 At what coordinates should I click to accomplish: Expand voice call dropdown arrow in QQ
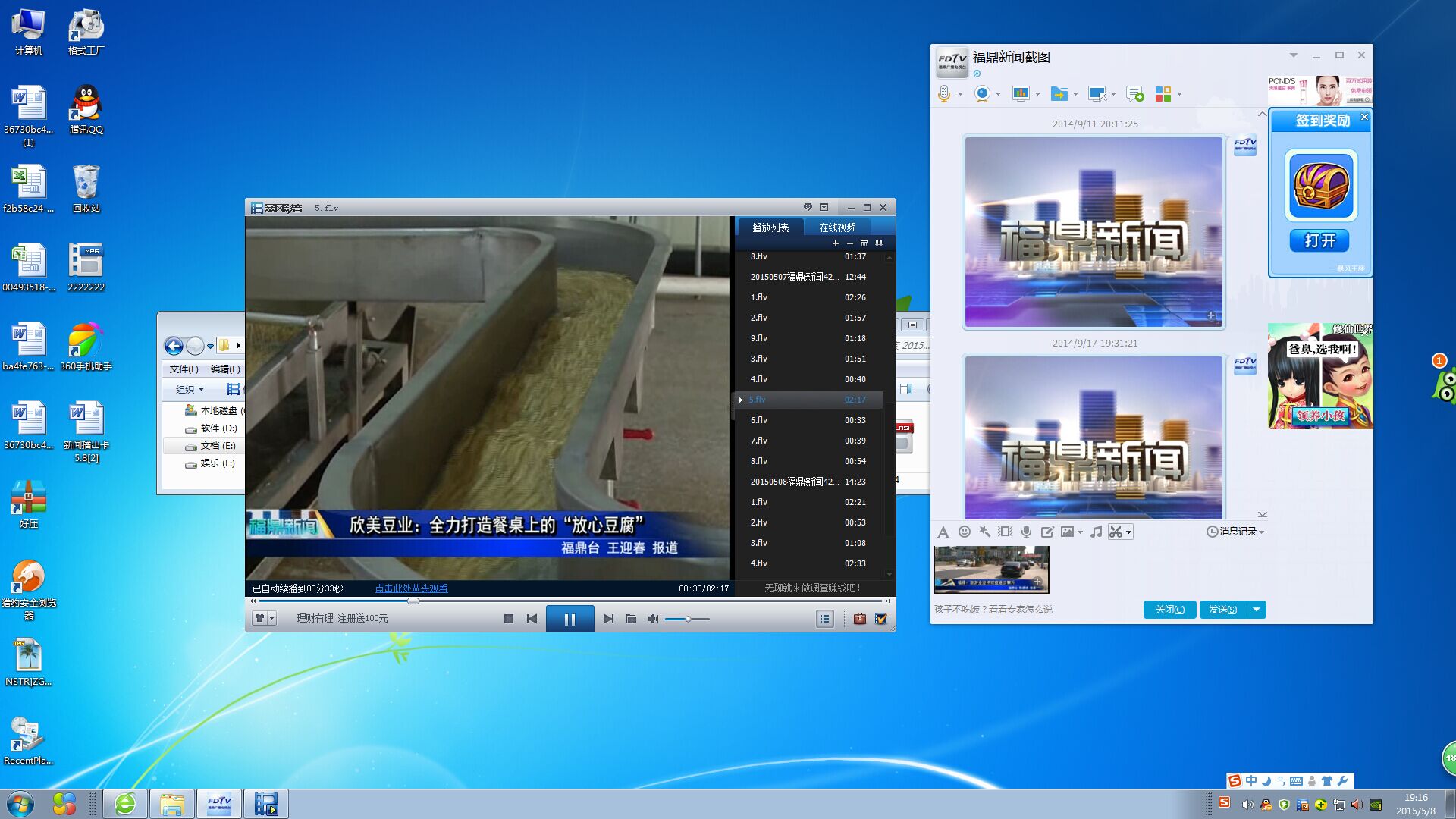click(960, 94)
